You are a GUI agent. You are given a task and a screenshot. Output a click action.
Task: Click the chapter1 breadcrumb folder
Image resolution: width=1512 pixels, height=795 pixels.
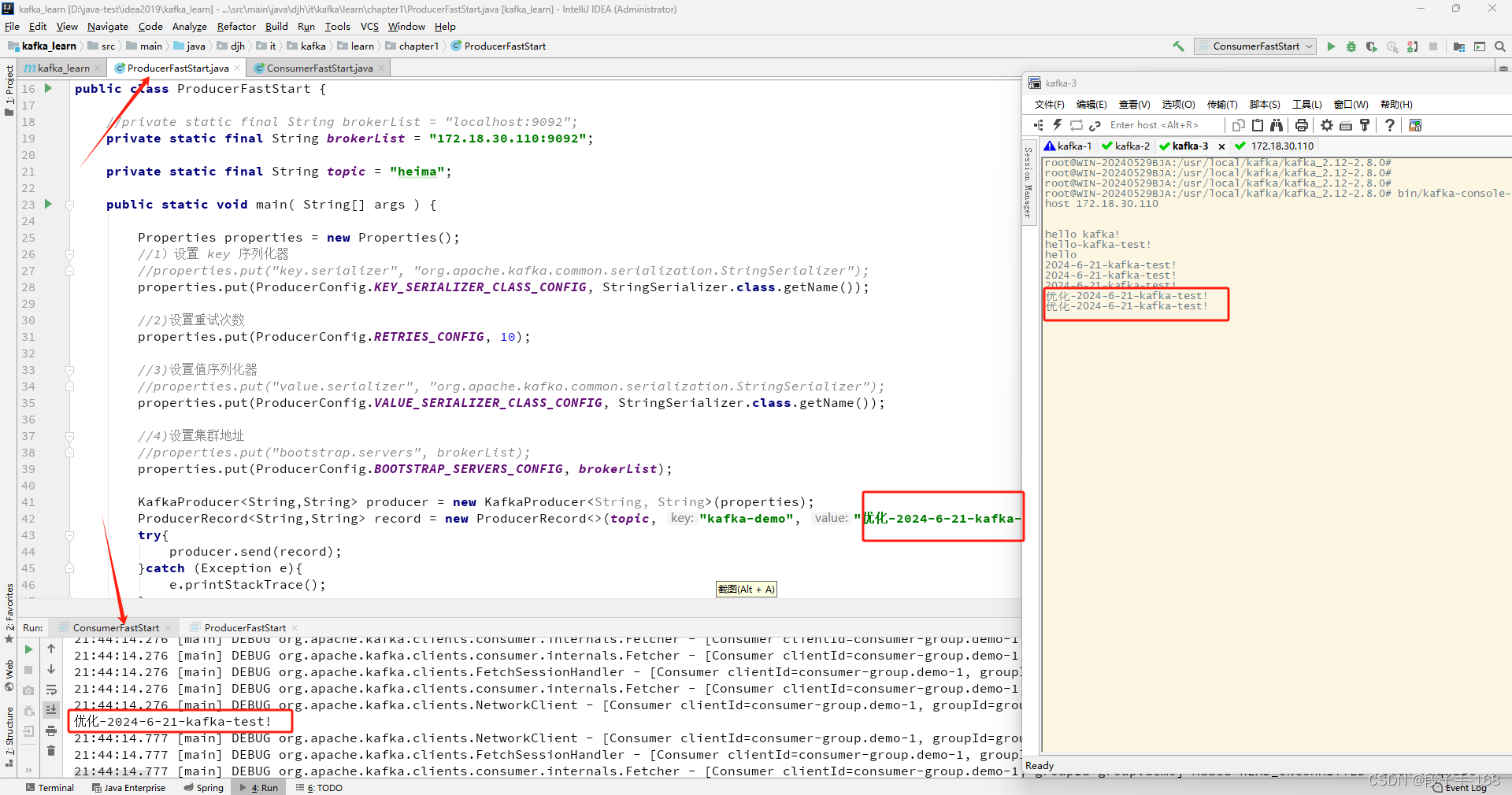click(412, 46)
